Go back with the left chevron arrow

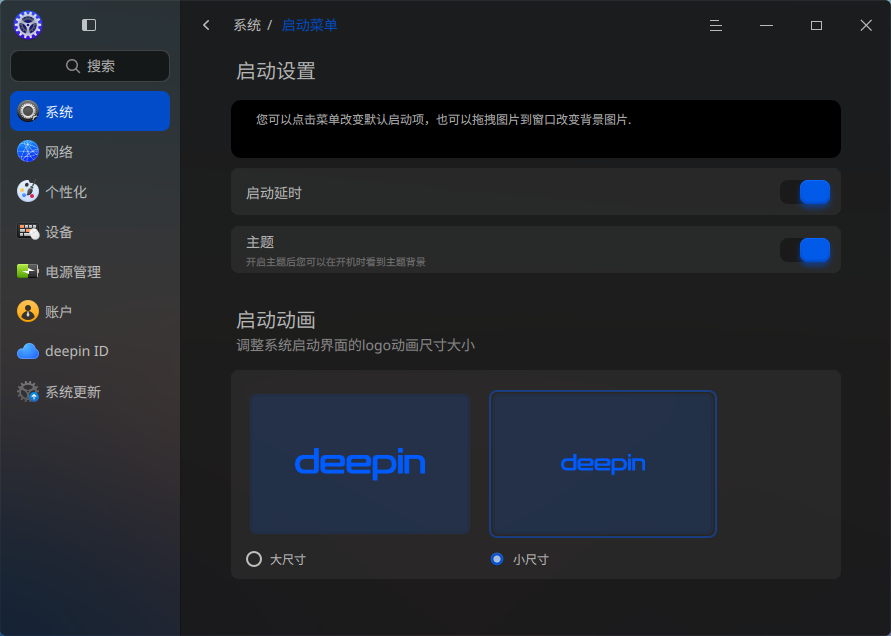pyautogui.click(x=206, y=25)
